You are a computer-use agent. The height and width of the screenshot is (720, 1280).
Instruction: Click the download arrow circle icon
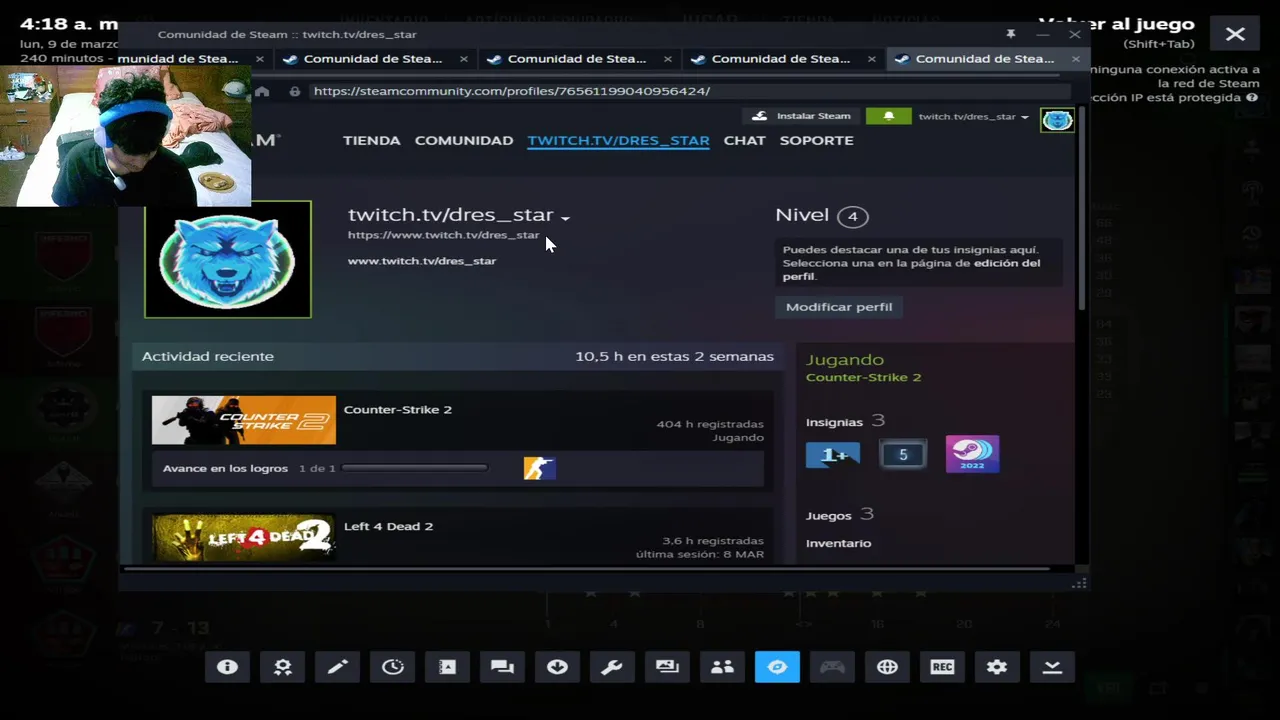tap(557, 667)
